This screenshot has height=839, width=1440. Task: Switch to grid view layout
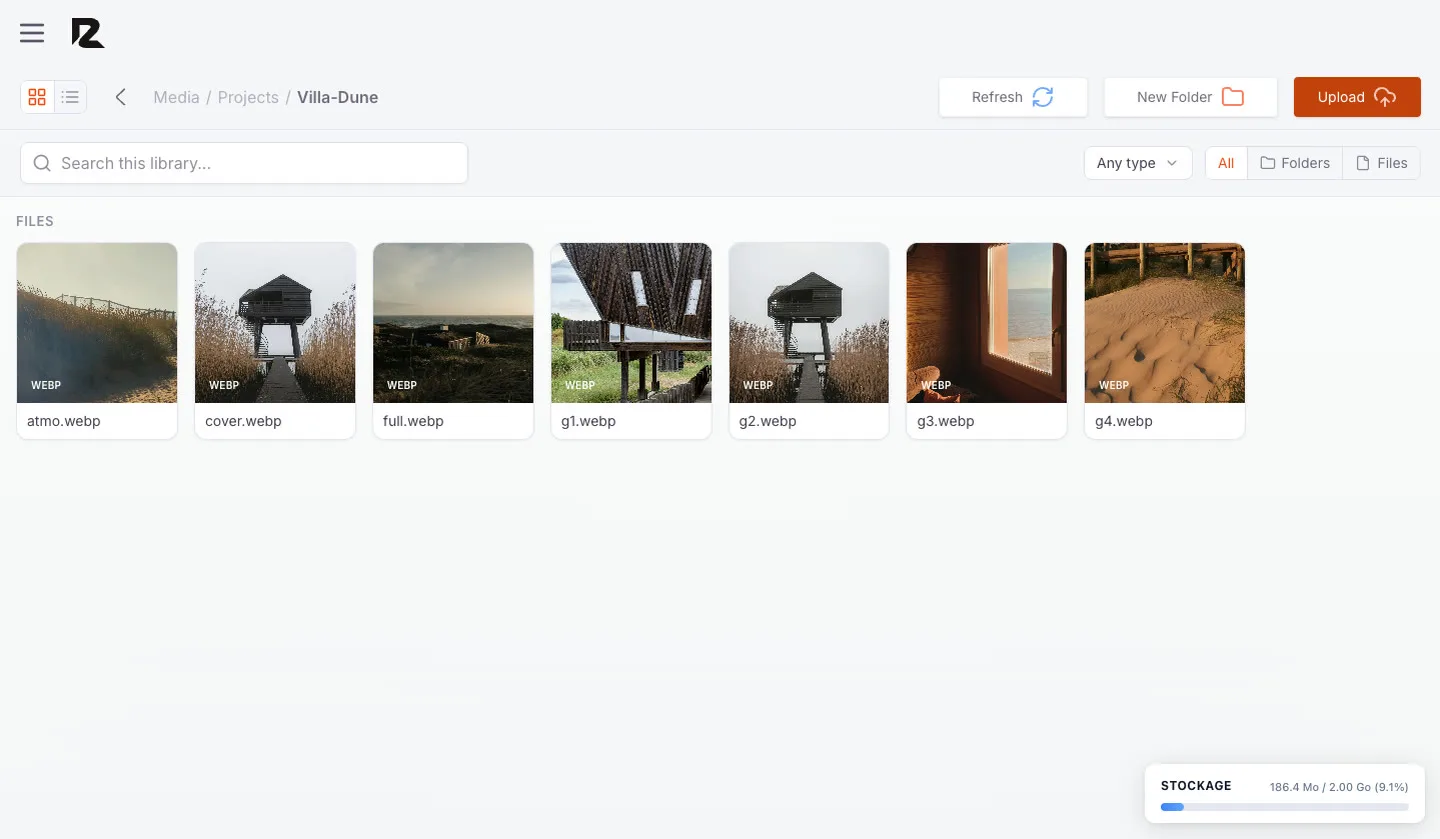37,97
